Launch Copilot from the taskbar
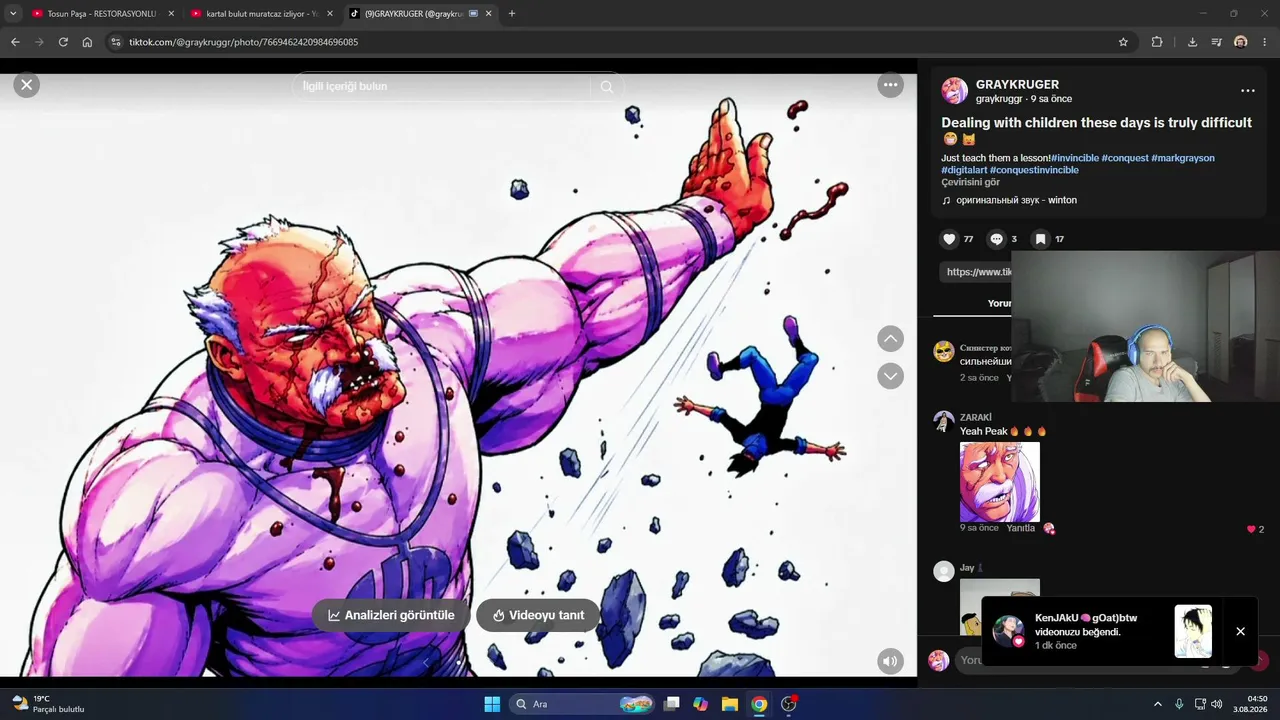The height and width of the screenshot is (720, 1280). tap(701, 704)
